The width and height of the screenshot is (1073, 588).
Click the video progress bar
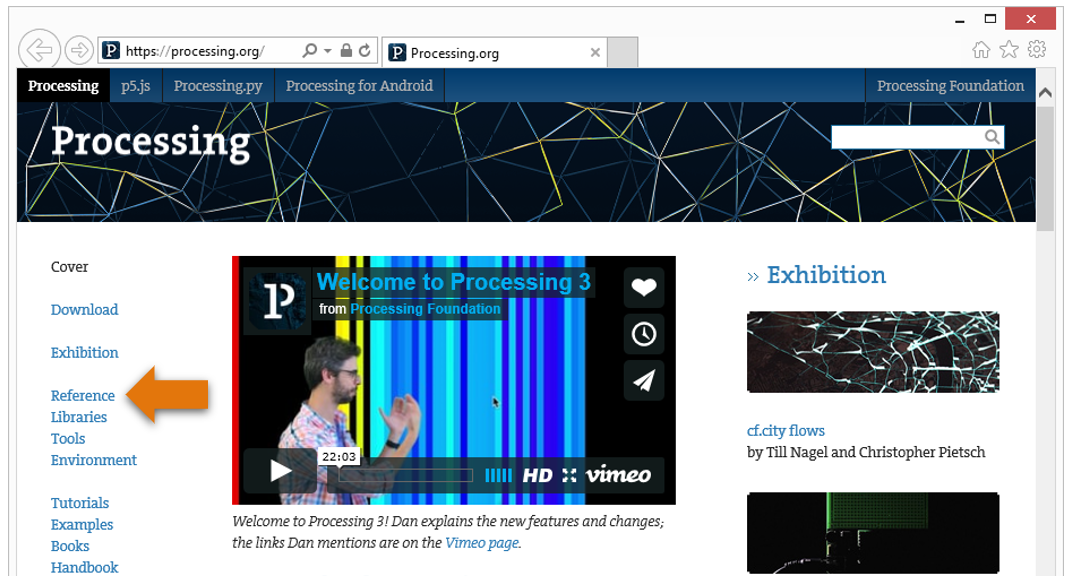click(x=406, y=475)
